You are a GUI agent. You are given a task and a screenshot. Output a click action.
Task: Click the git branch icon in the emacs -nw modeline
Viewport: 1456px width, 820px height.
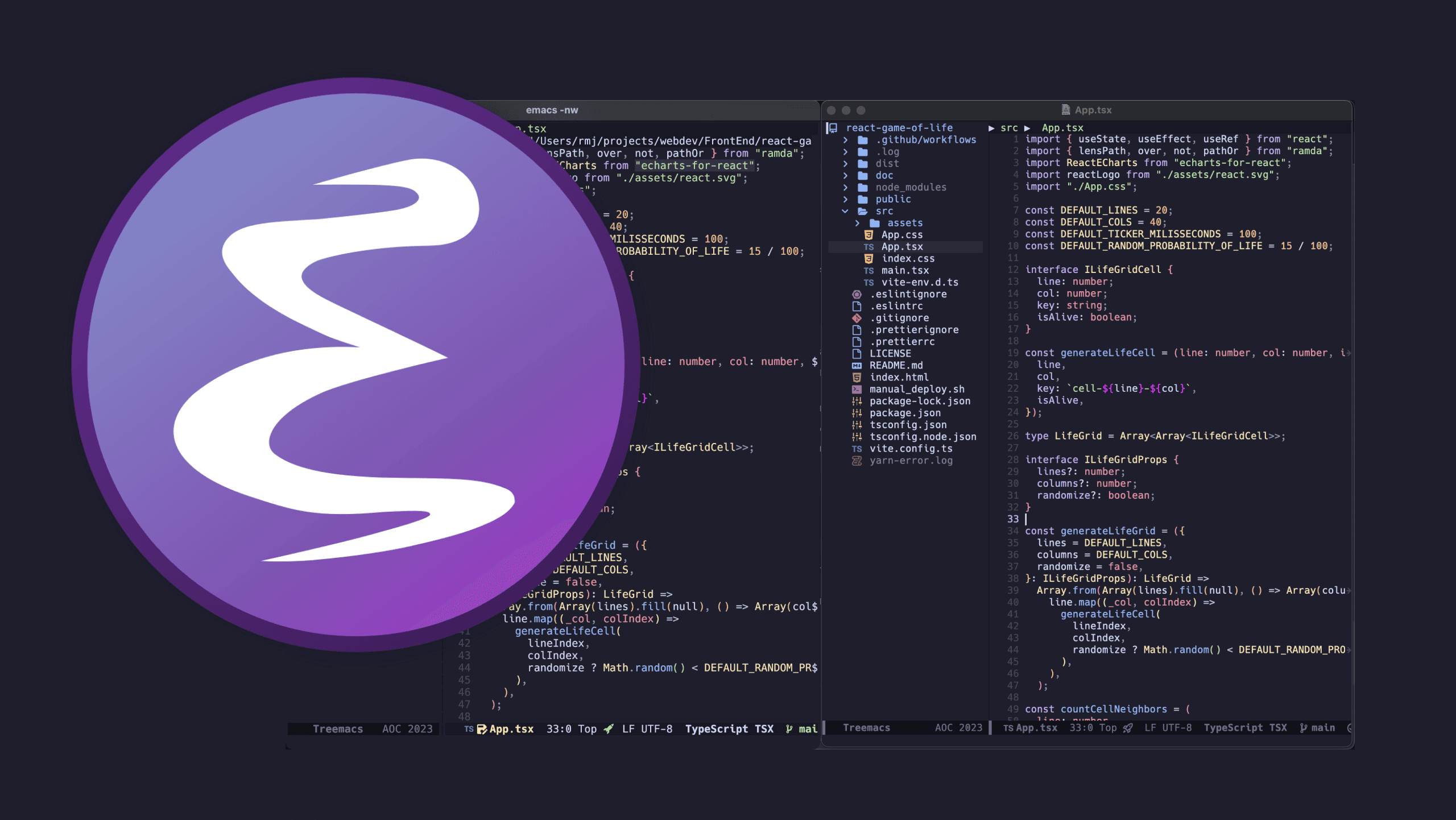click(789, 729)
